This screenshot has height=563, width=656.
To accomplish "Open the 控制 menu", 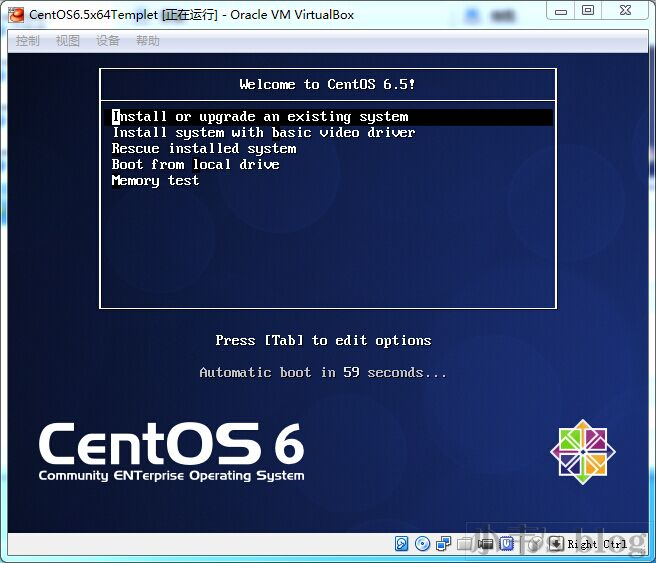I will click(28, 41).
